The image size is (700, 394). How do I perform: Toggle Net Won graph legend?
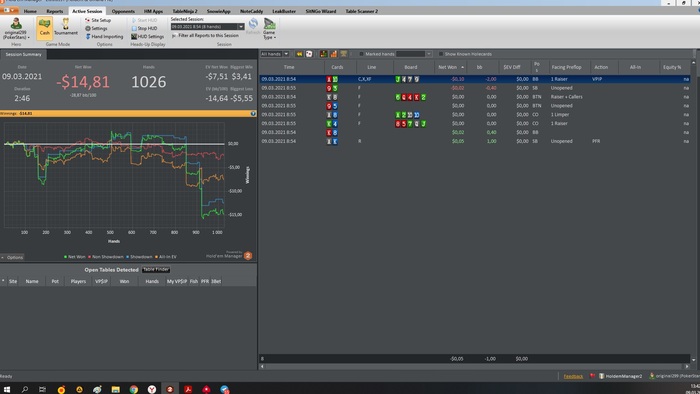(x=75, y=257)
